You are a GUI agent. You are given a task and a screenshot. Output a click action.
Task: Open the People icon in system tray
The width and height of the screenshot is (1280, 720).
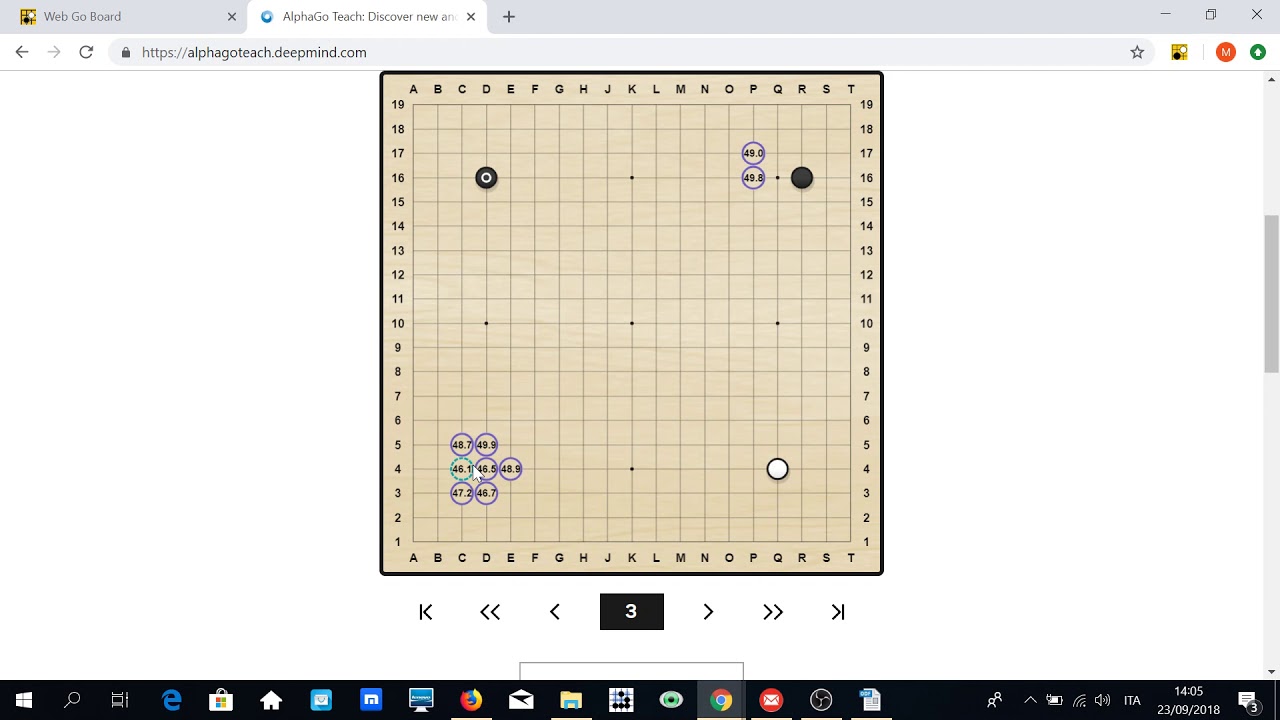tap(995, 700)
